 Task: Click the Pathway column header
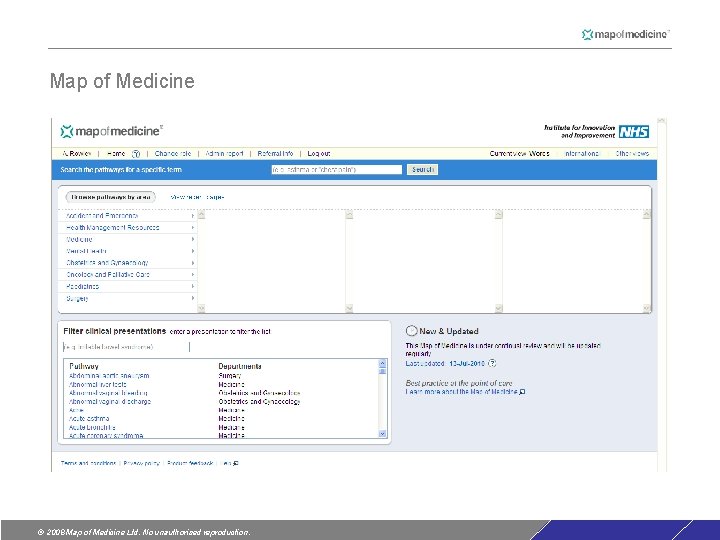coord(84,366)
